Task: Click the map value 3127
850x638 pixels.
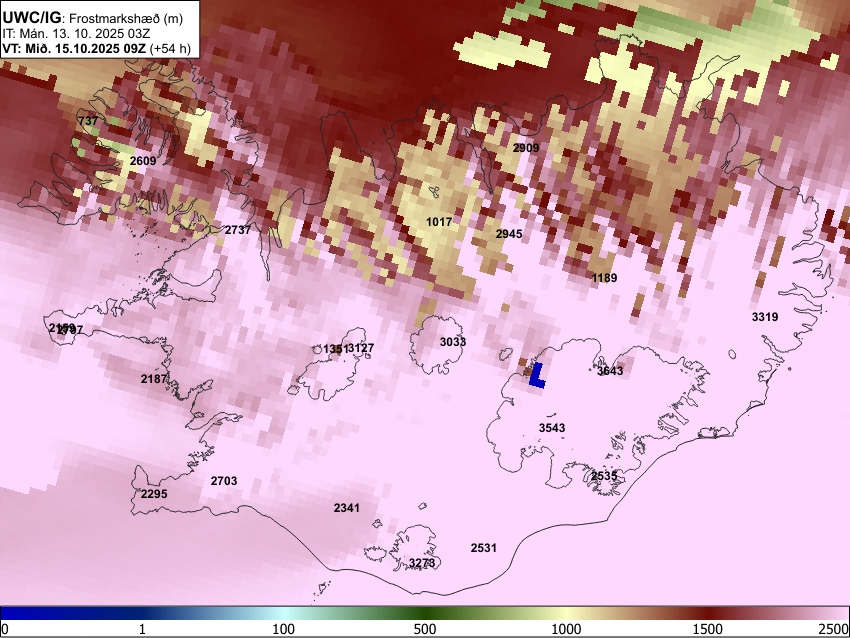Action: 361,349
